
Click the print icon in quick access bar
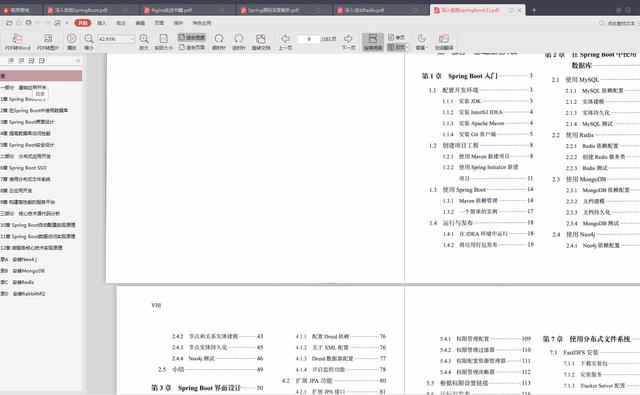(x=29, y=23)
